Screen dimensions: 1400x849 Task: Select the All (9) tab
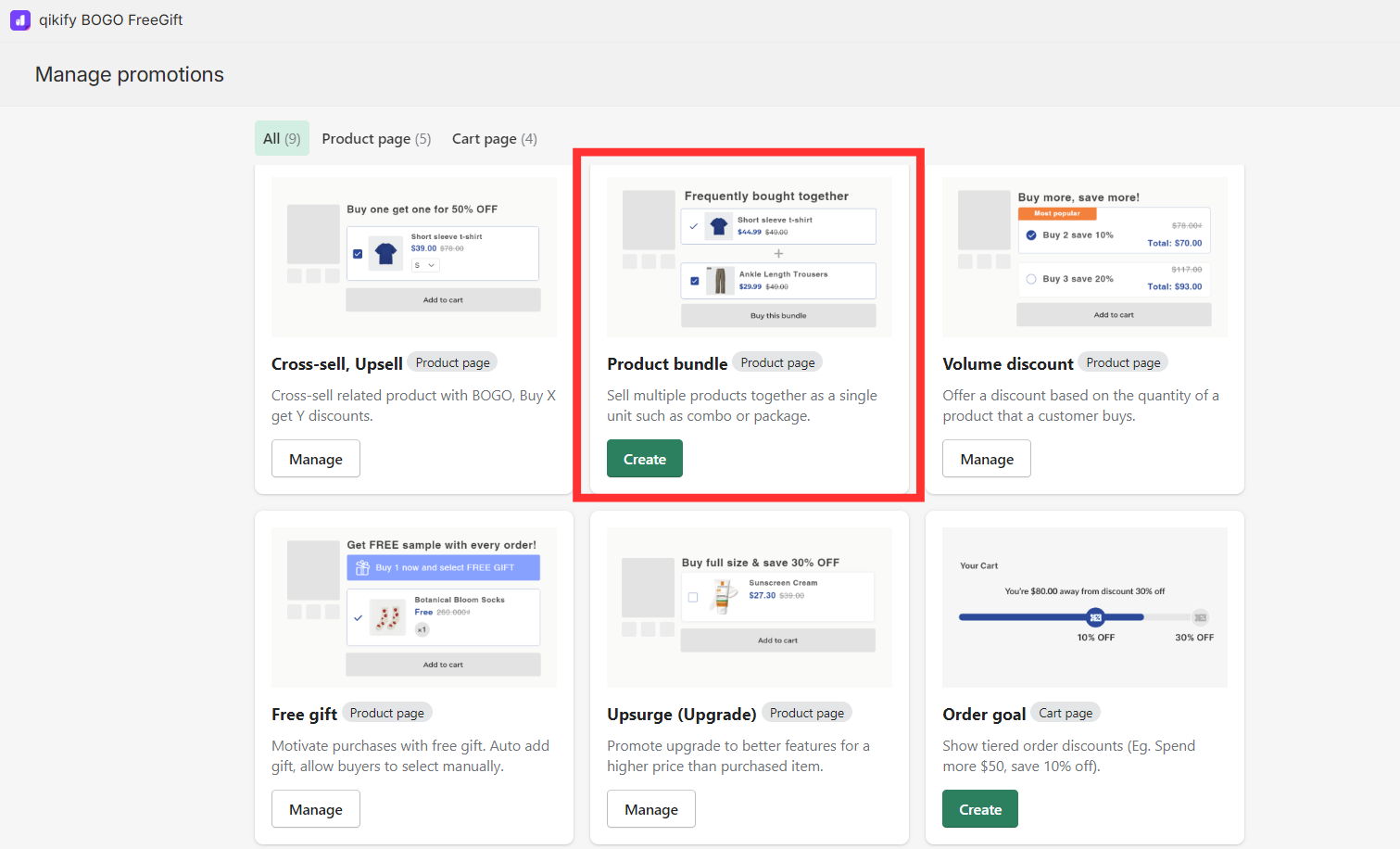tap(282, 138)
